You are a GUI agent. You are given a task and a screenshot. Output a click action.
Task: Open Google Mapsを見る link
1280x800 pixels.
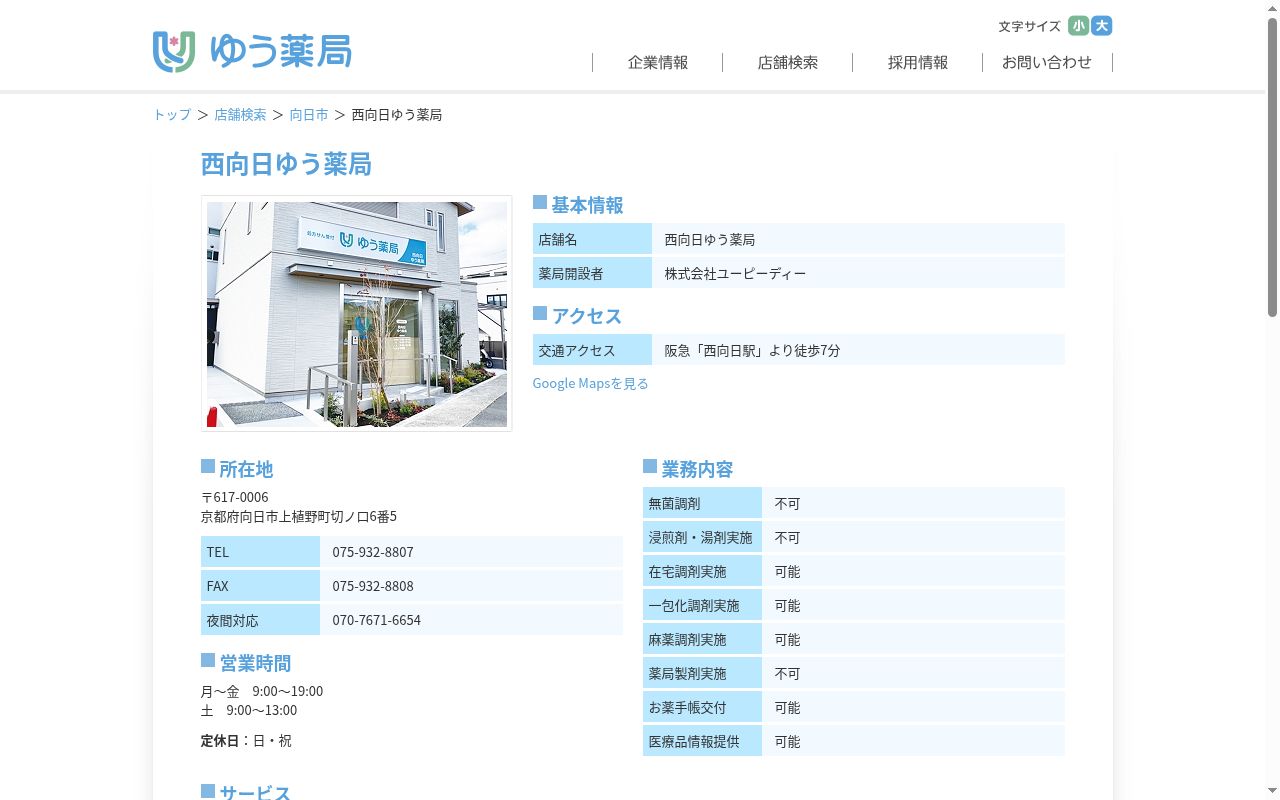pos(591,383)
